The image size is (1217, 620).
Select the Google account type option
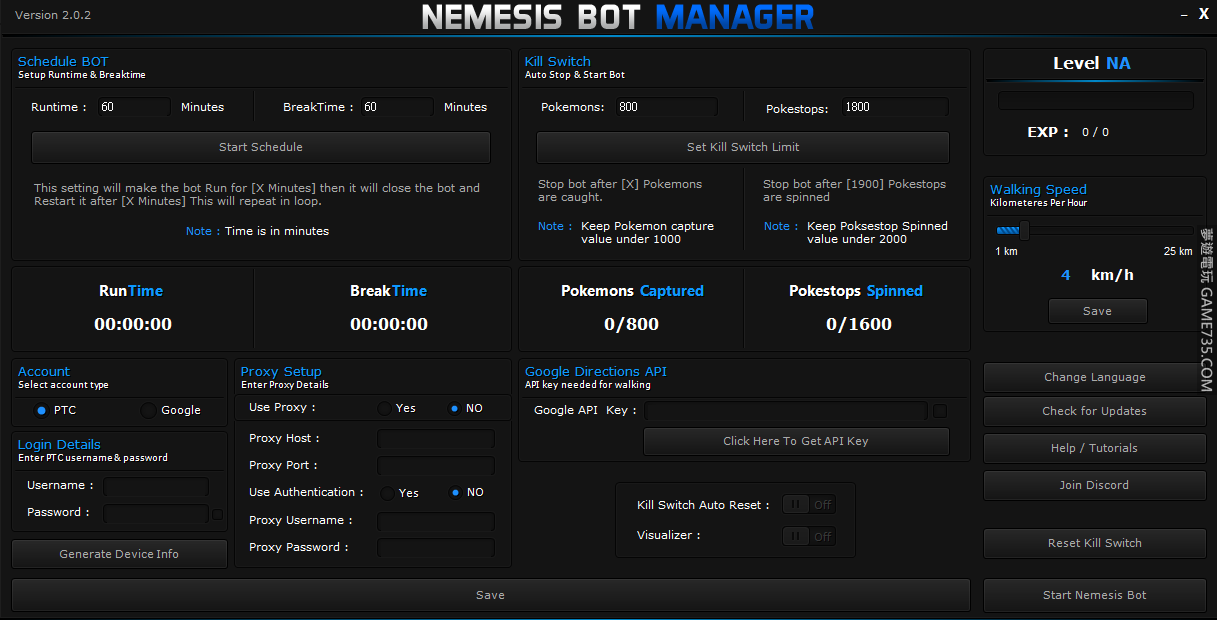tap(149, 410)
